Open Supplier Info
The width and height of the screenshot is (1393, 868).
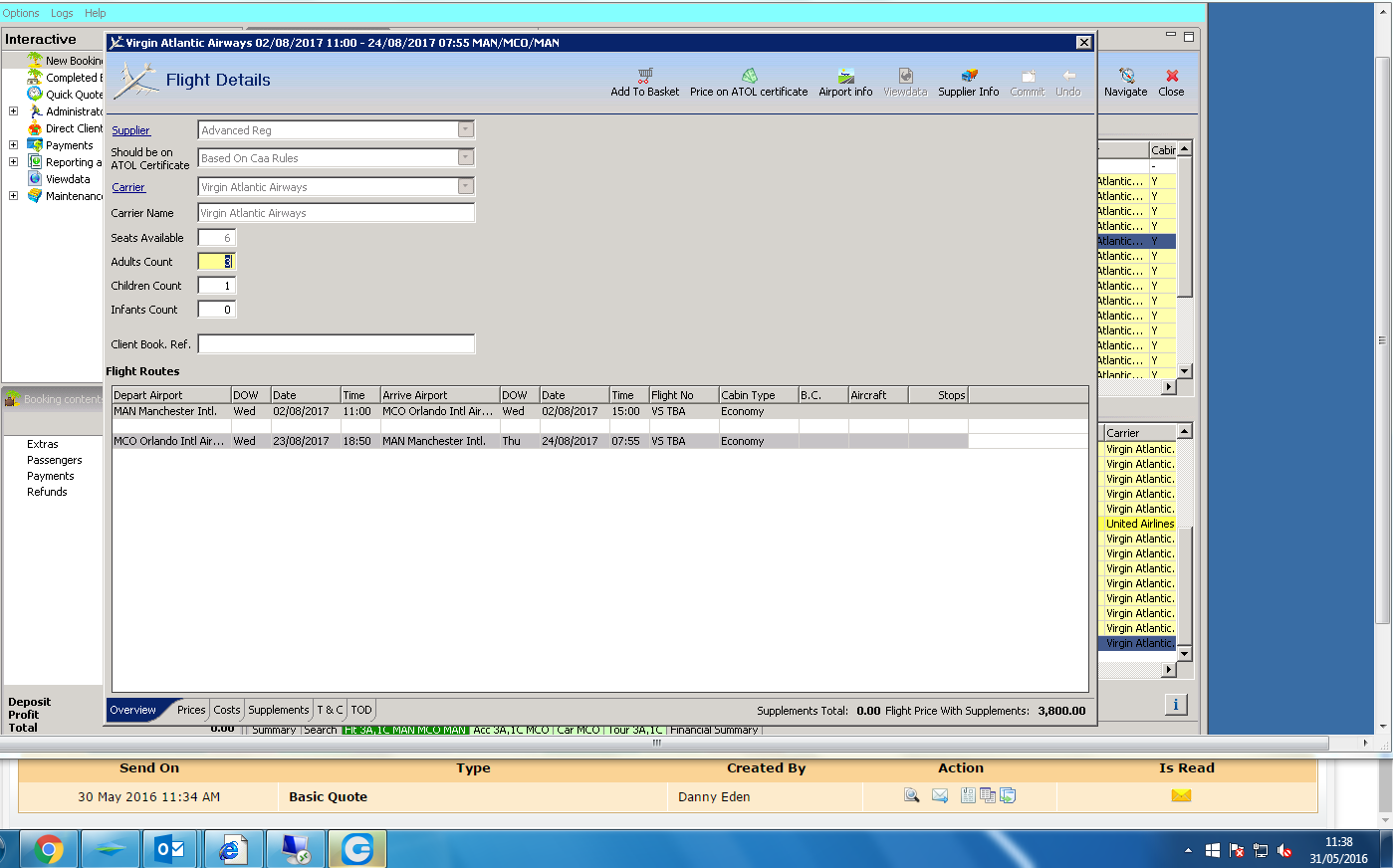tap(968, 83)
